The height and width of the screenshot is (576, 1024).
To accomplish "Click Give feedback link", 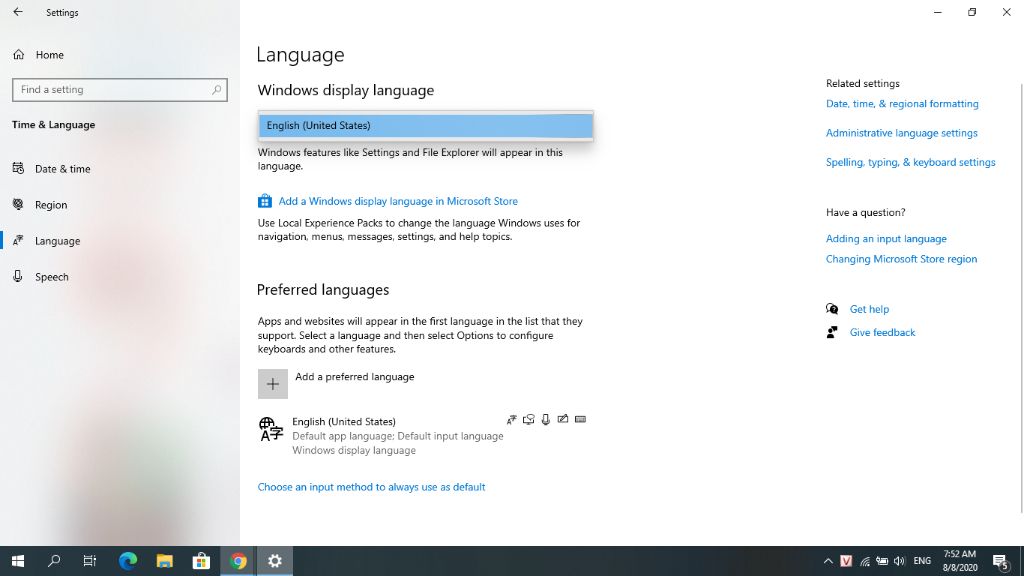I will coord(882,332).
